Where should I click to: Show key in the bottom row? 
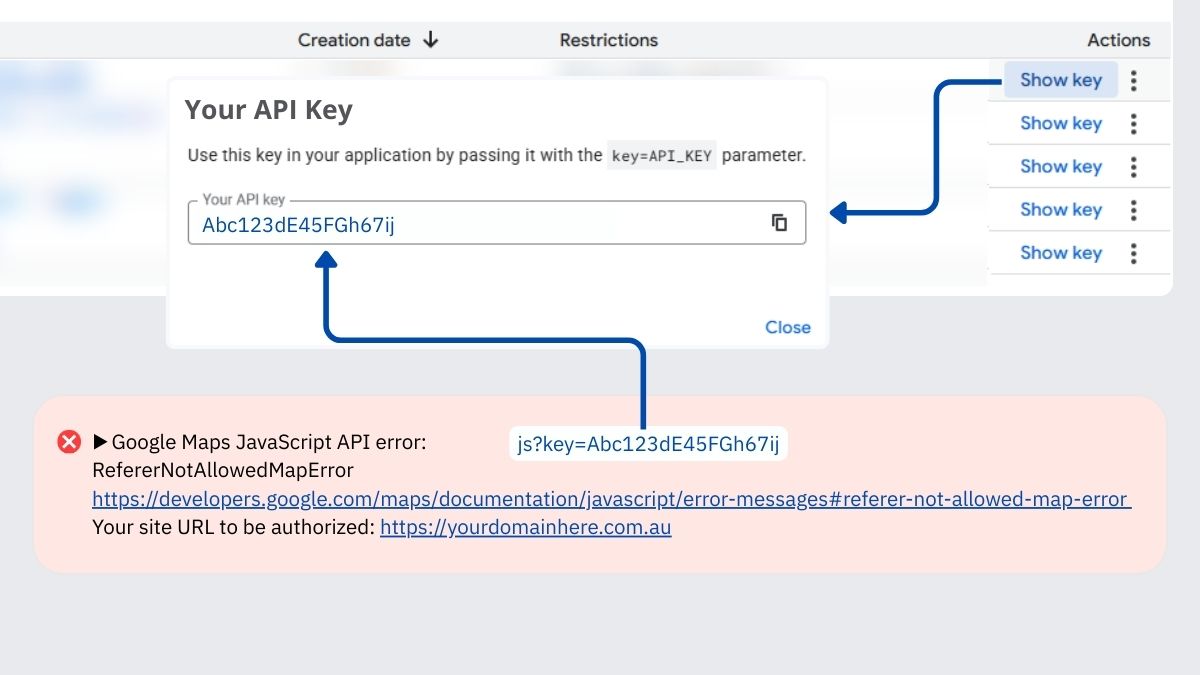pyautogui.click(x=1059, y=252)
